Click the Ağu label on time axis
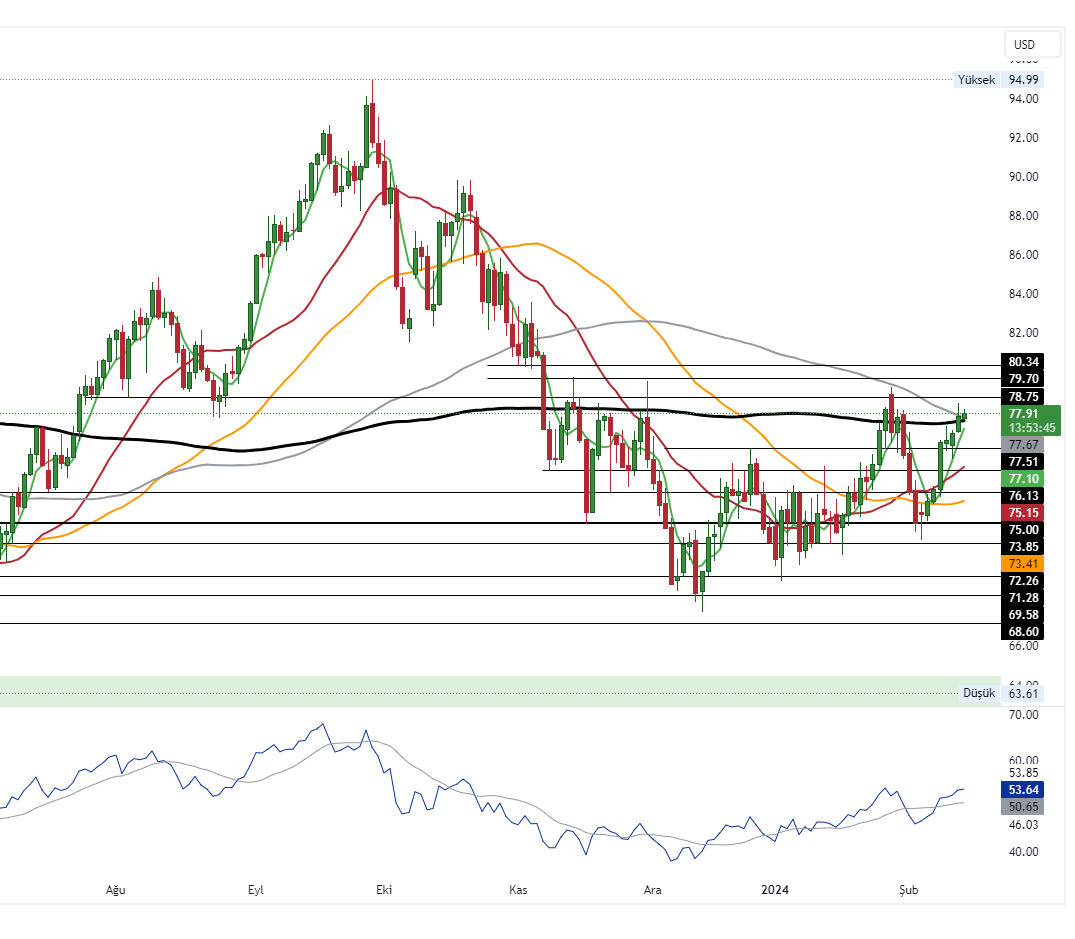1075x939 pixels. pyautogui.click(x=117, y=889)
